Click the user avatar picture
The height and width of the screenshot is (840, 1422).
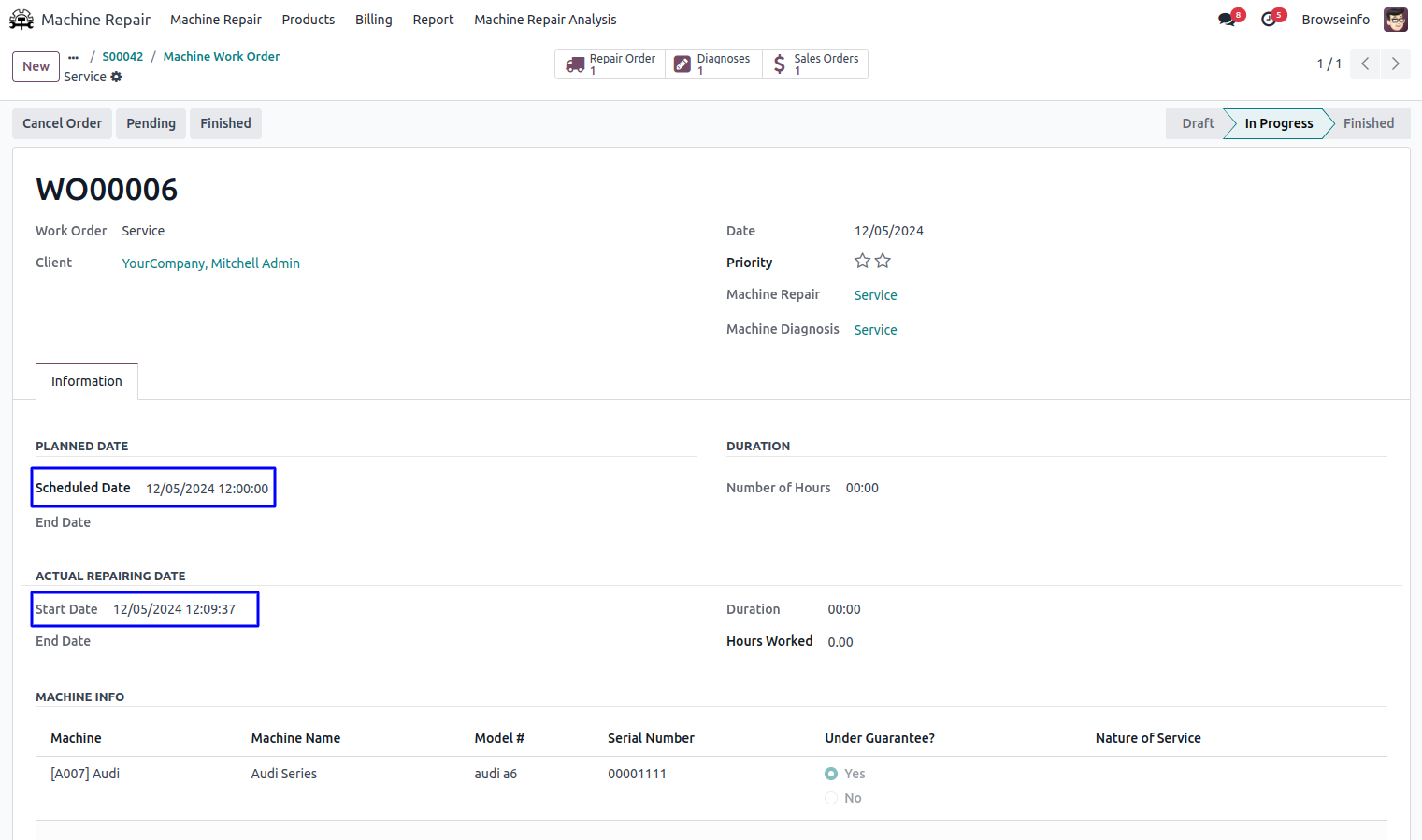pos(1395,20)
